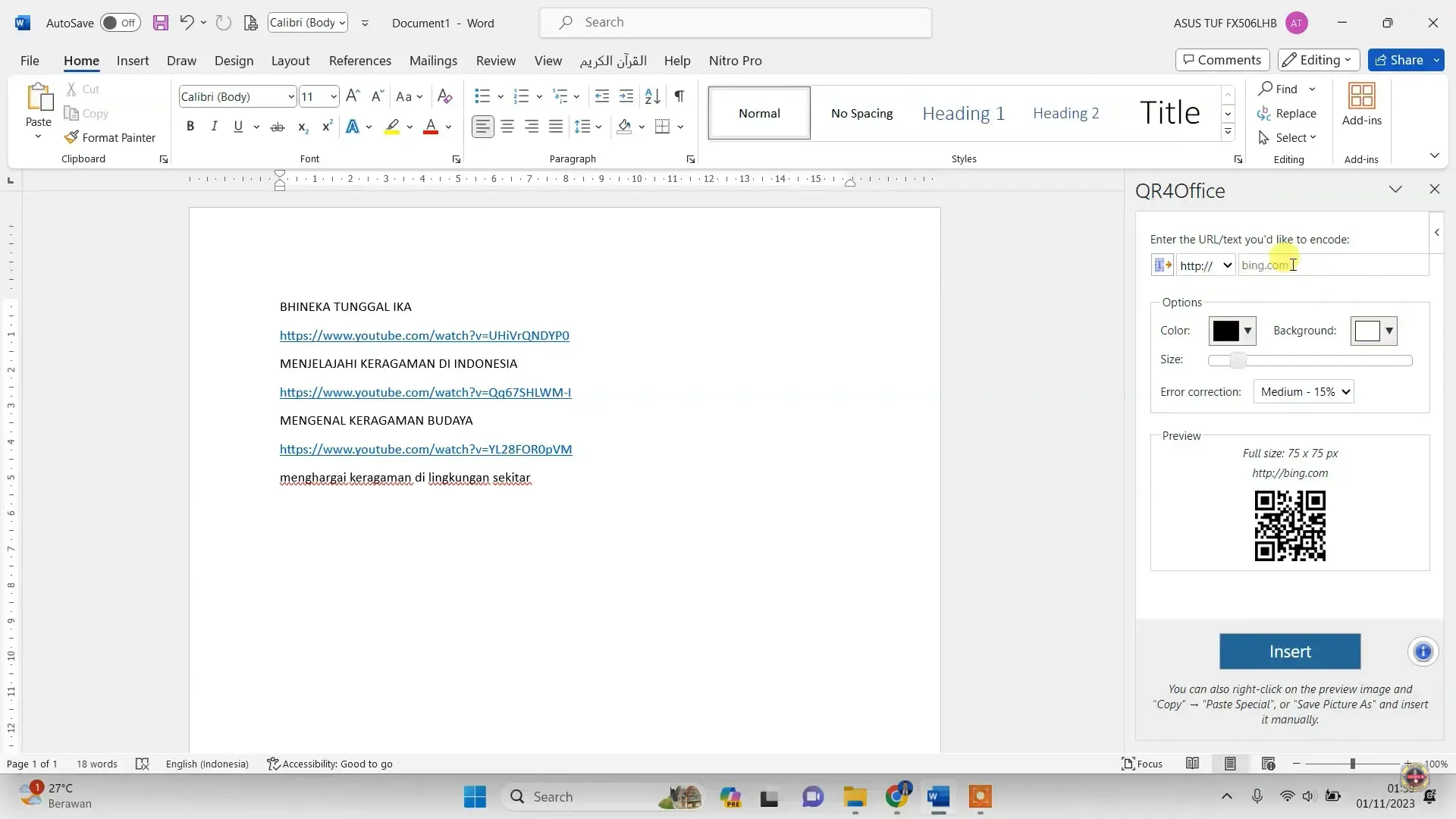Image resolution: width=1456 pixels, height=819 pixels.
Task: Apply strikethrough to text
Action: tap(278, 127)
